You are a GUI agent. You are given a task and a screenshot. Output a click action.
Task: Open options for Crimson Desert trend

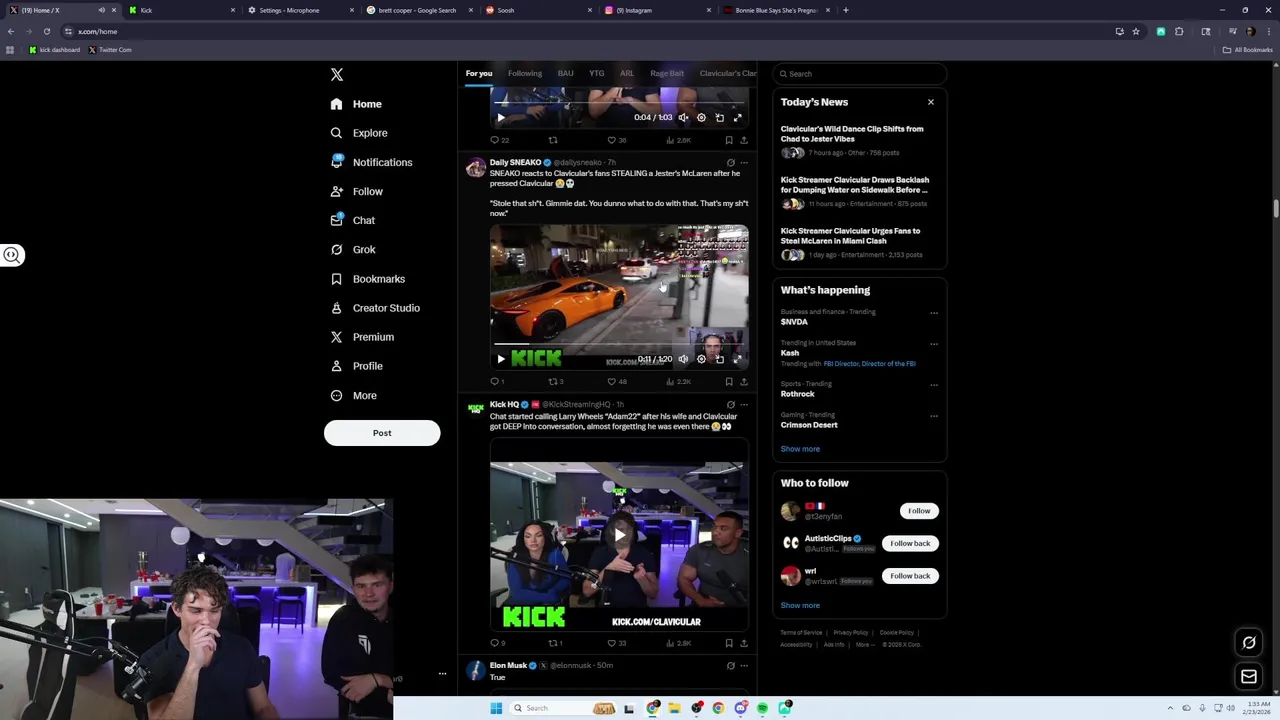pos(934,416)
